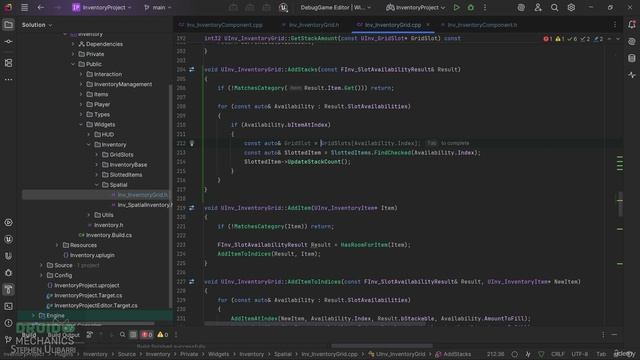
Task: Open the Explorer tool window folder icon
Action: 8,25
